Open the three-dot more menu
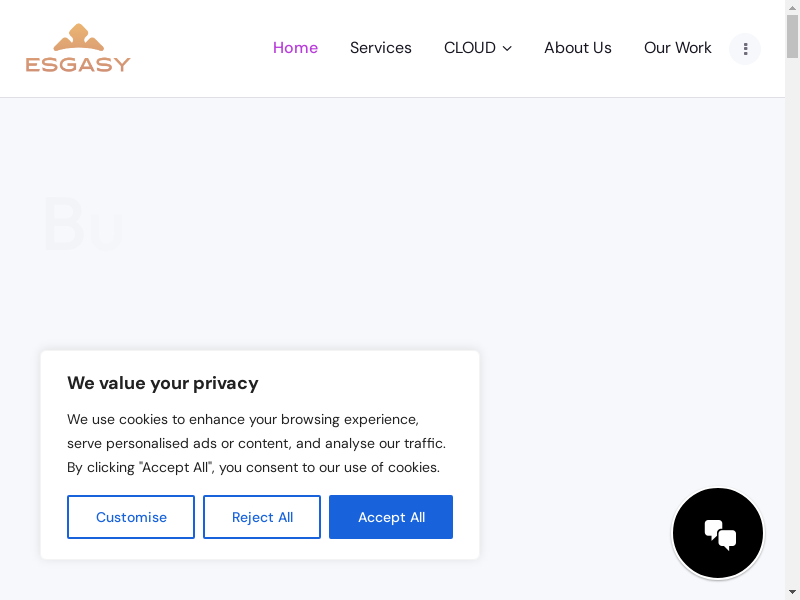This screenshot has height=600, width=800. 745,49
